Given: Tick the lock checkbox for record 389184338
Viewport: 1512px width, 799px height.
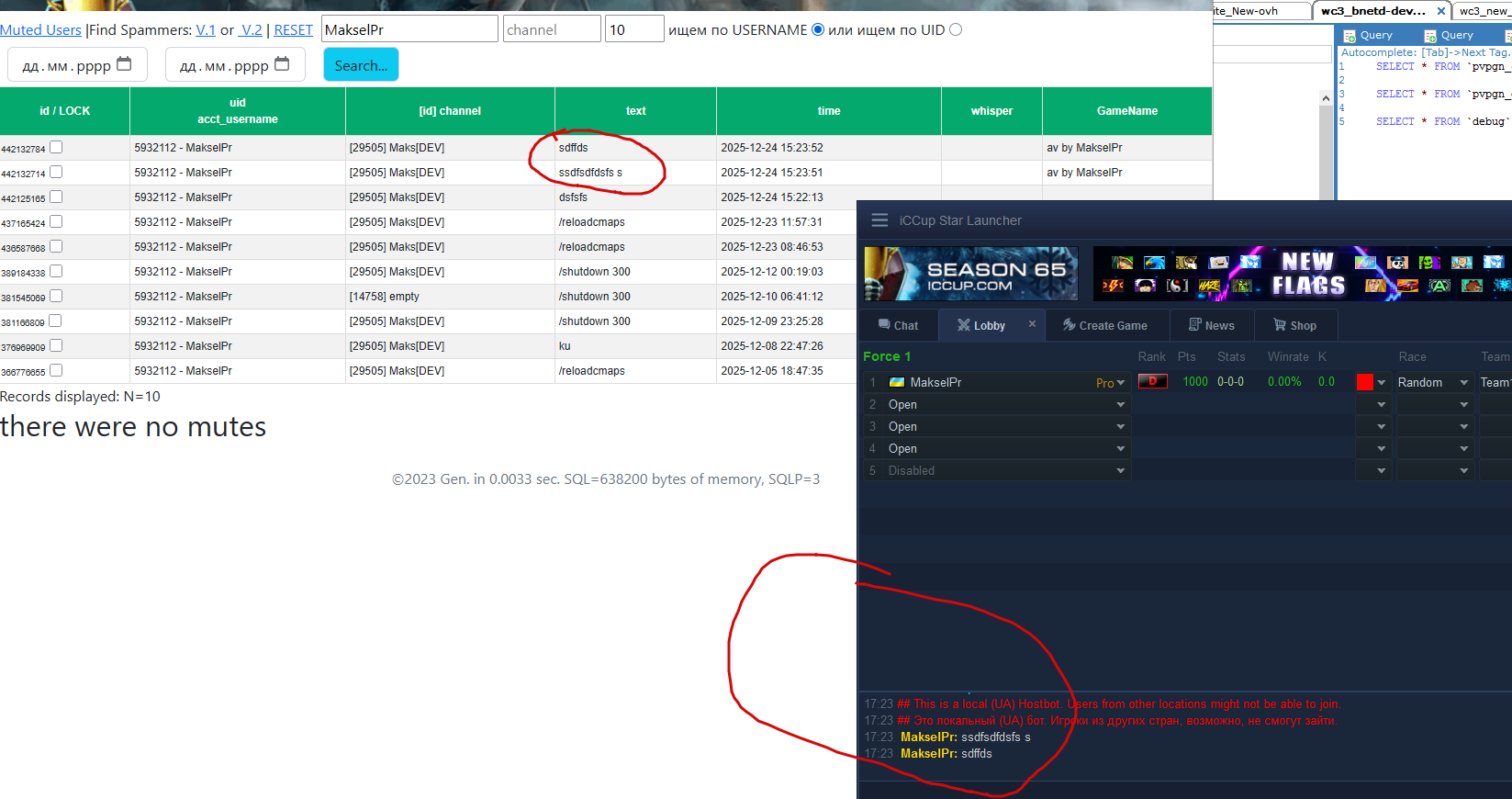Looking at the screenshot, I should coord(56,271).
